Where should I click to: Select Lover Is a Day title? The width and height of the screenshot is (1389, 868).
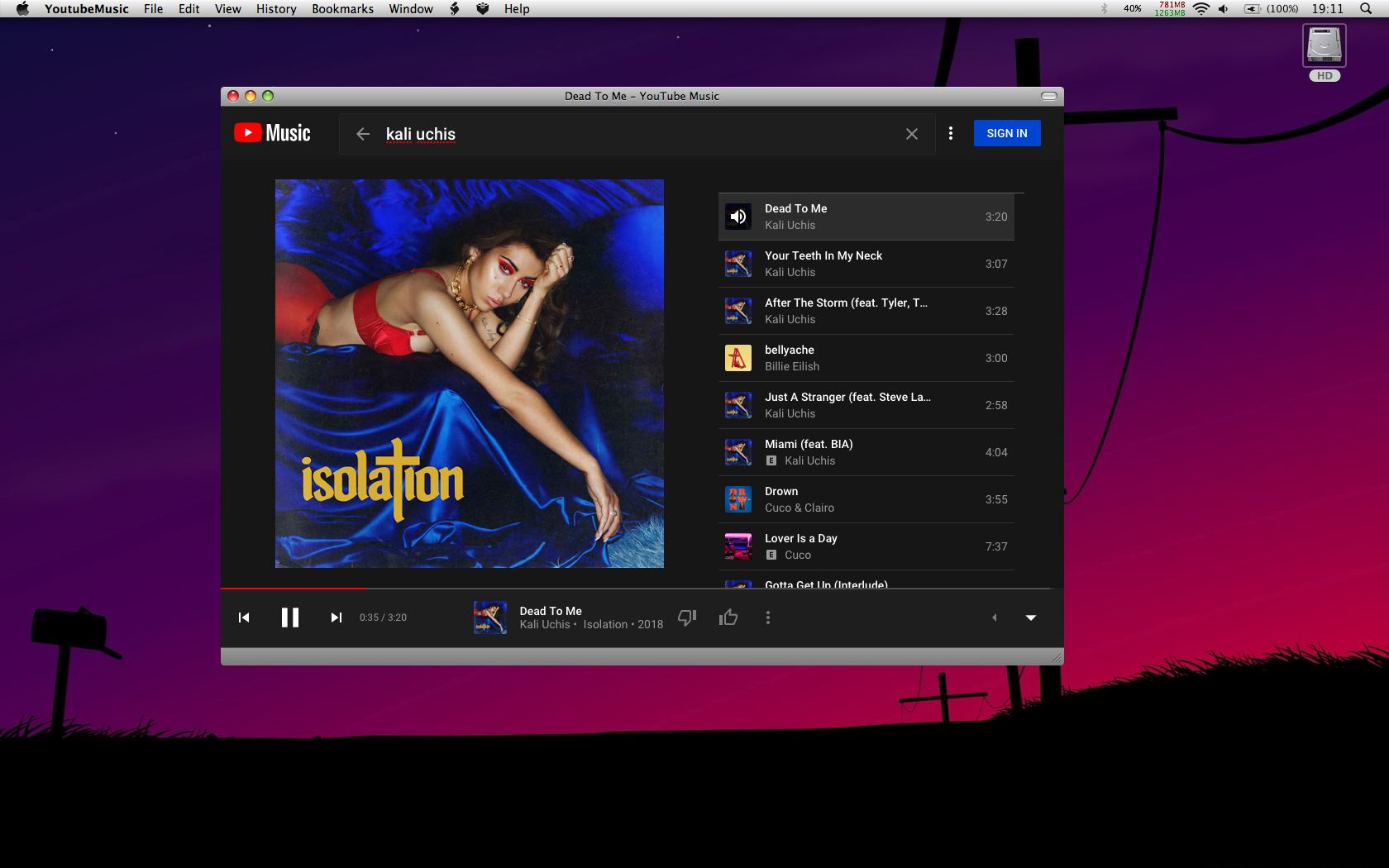coord(801,538)
